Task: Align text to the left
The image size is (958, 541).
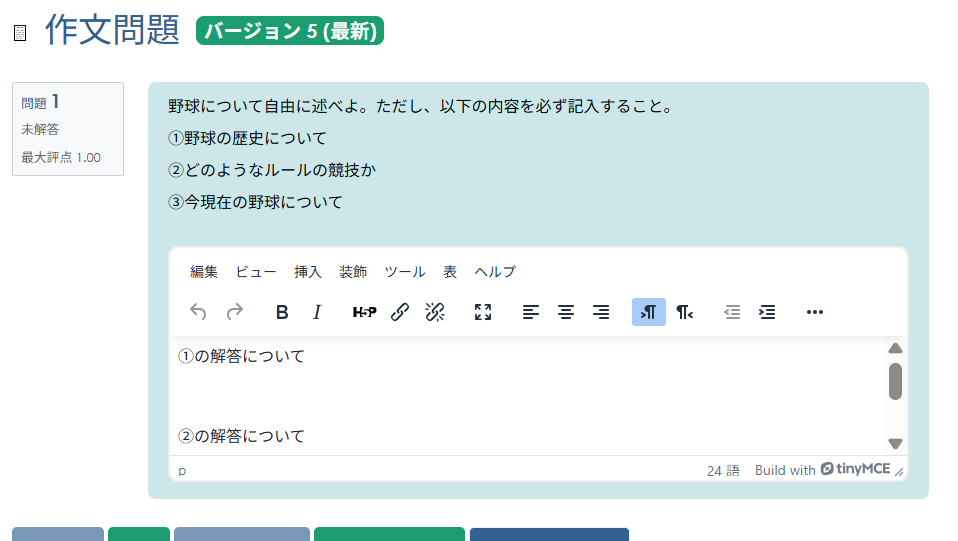Action: 531,312
